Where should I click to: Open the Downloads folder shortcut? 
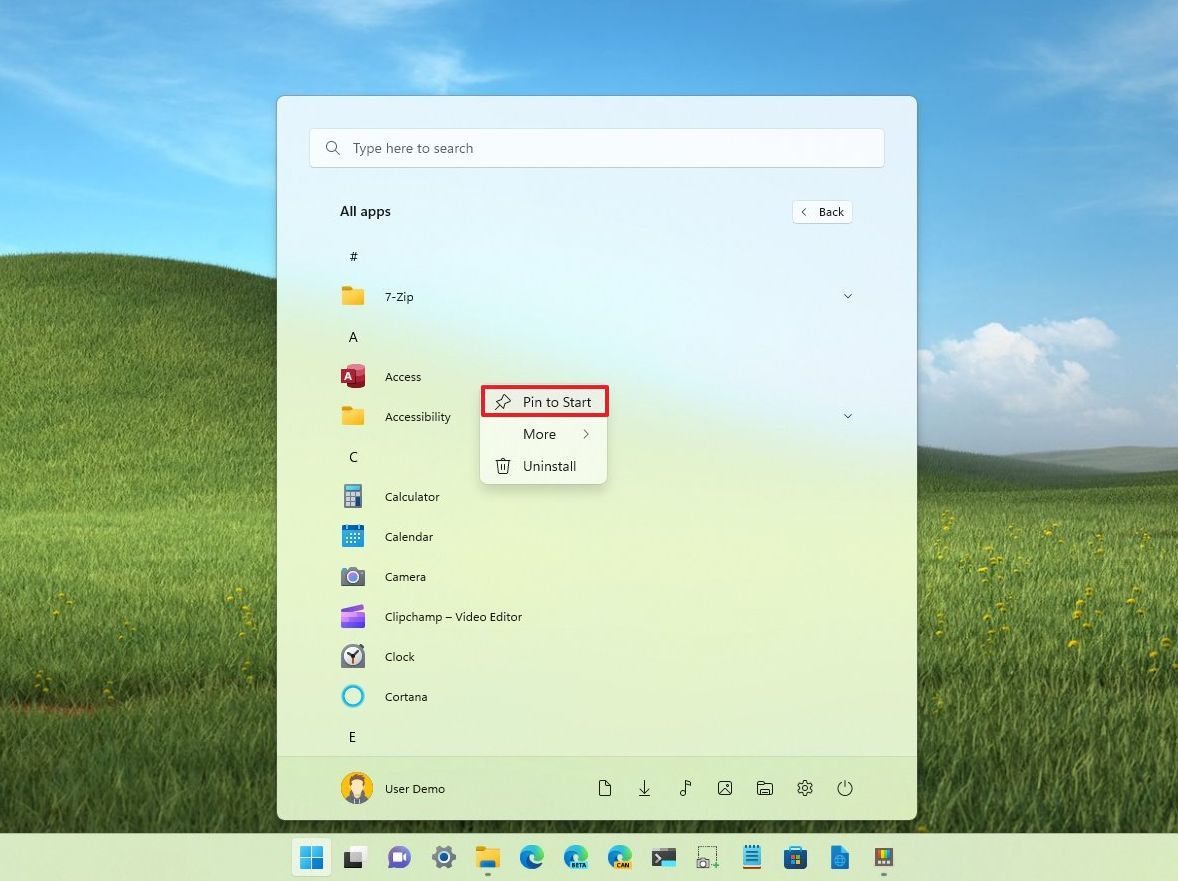(x=645, y=788)
